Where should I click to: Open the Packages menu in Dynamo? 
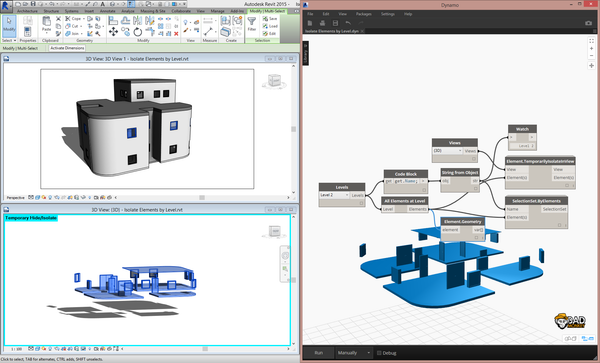tap(364, 14)
